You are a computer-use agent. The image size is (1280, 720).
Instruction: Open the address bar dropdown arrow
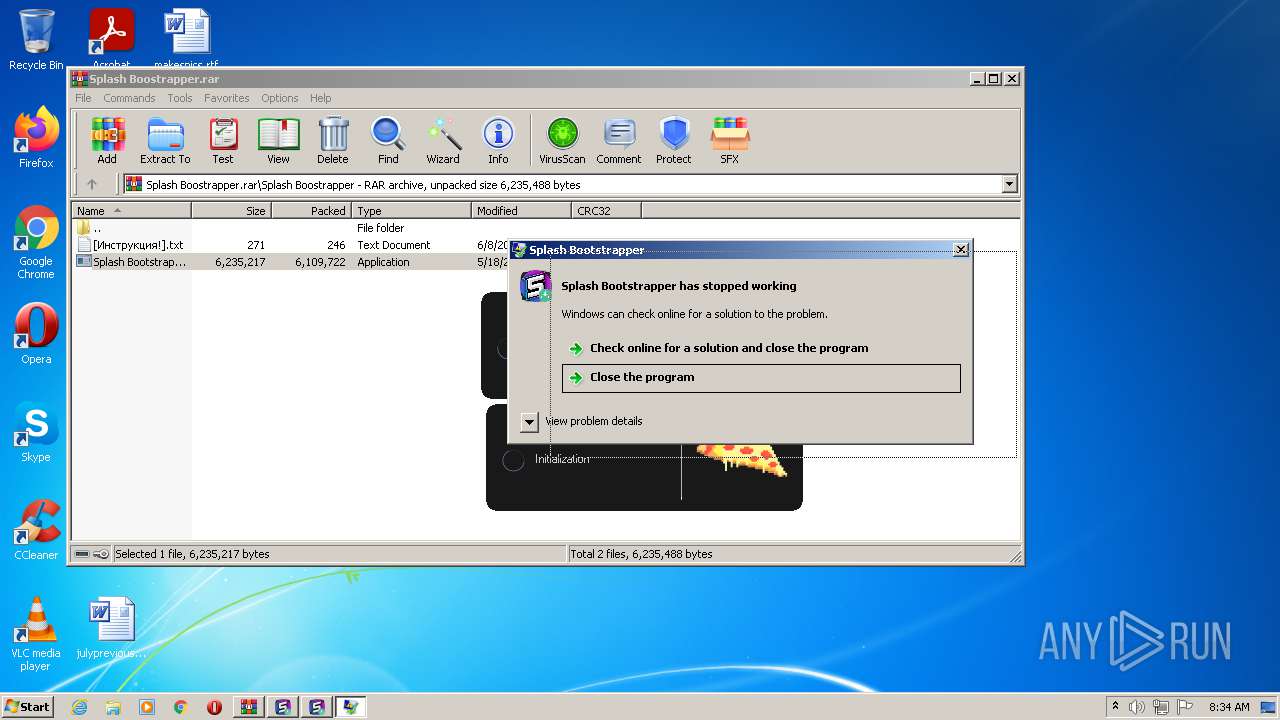coord(1009,184)
